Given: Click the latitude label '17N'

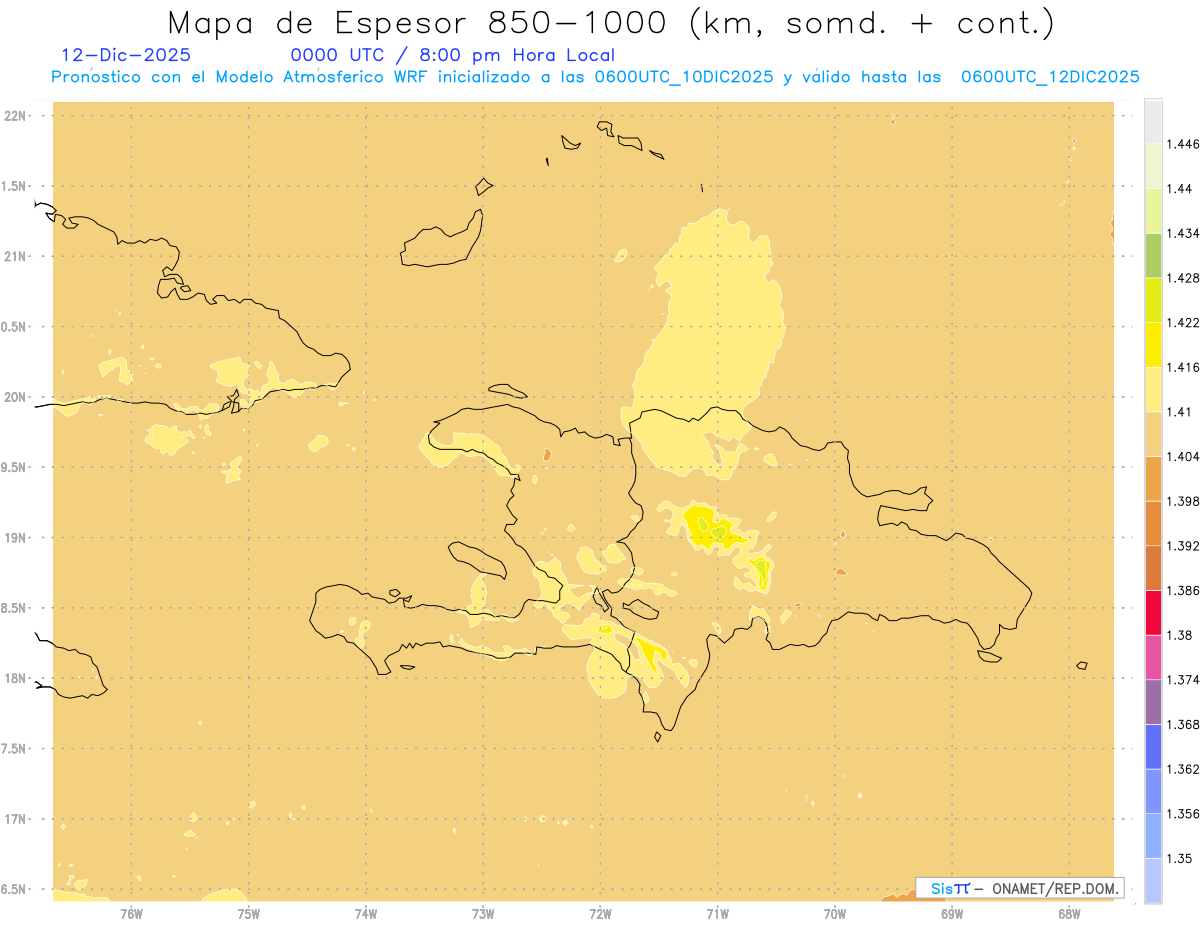Looking at the screenshot, I should 16,819.
